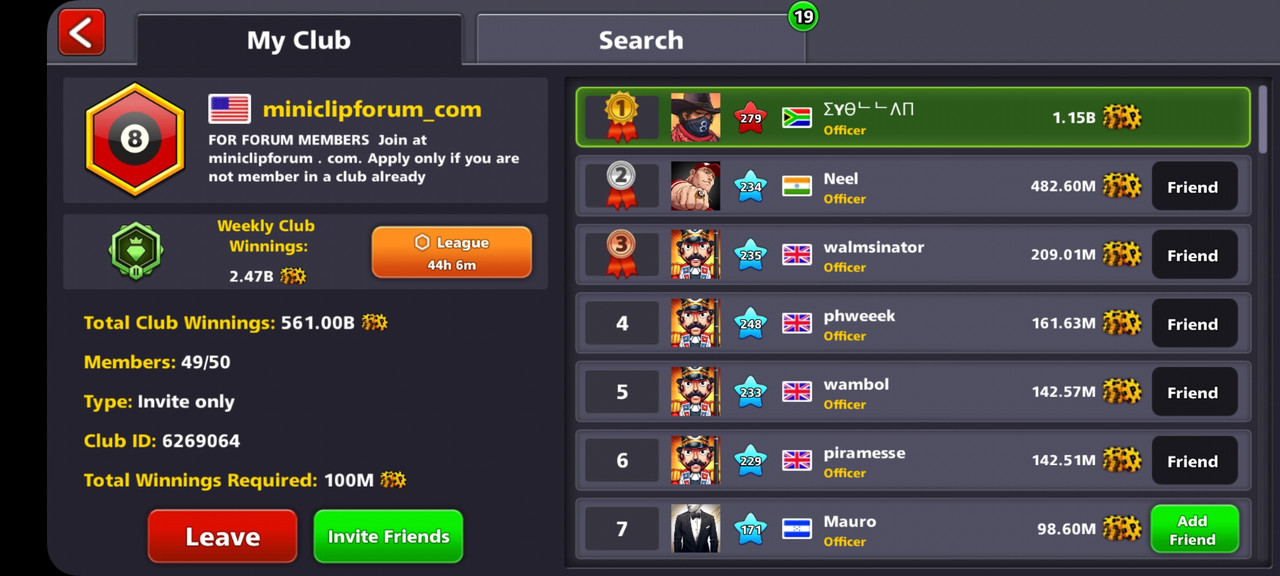Click Add Friend next to Mauro
Image resolution: width=1280 pixels, height=576 pixels.
click(1194, 529)
